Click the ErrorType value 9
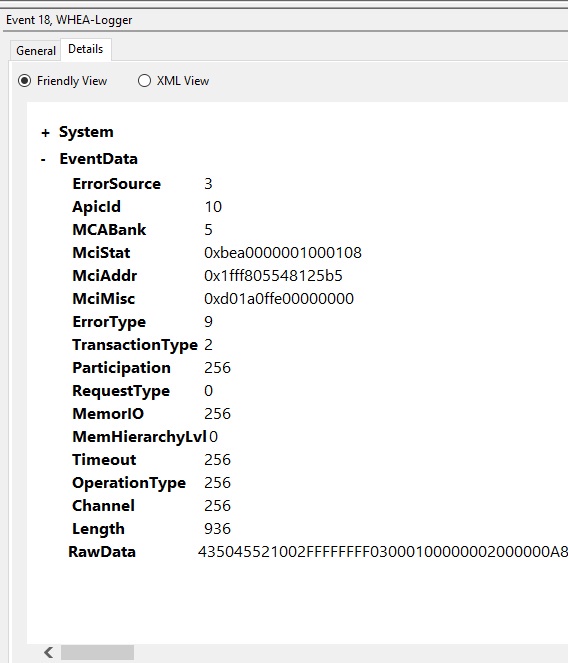 208,322
